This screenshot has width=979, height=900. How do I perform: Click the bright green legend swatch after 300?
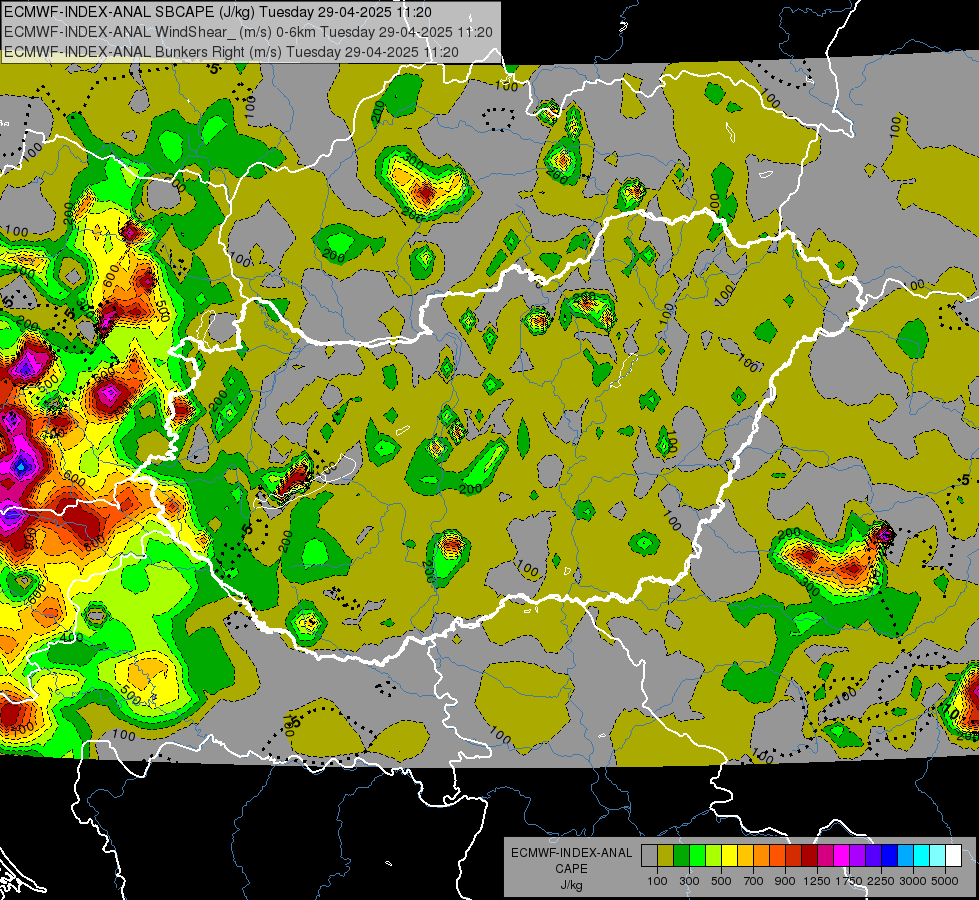pyautogui.click(x=697, y=856)
